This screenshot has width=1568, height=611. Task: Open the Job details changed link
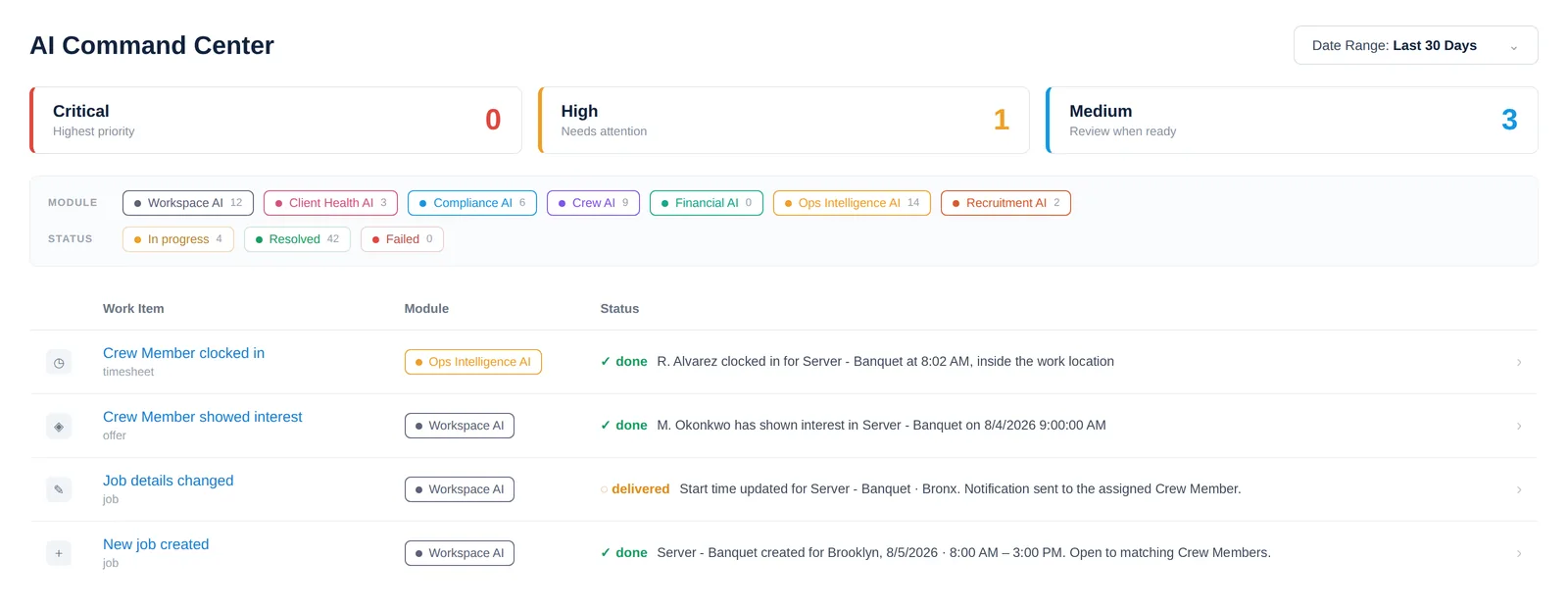169,481
